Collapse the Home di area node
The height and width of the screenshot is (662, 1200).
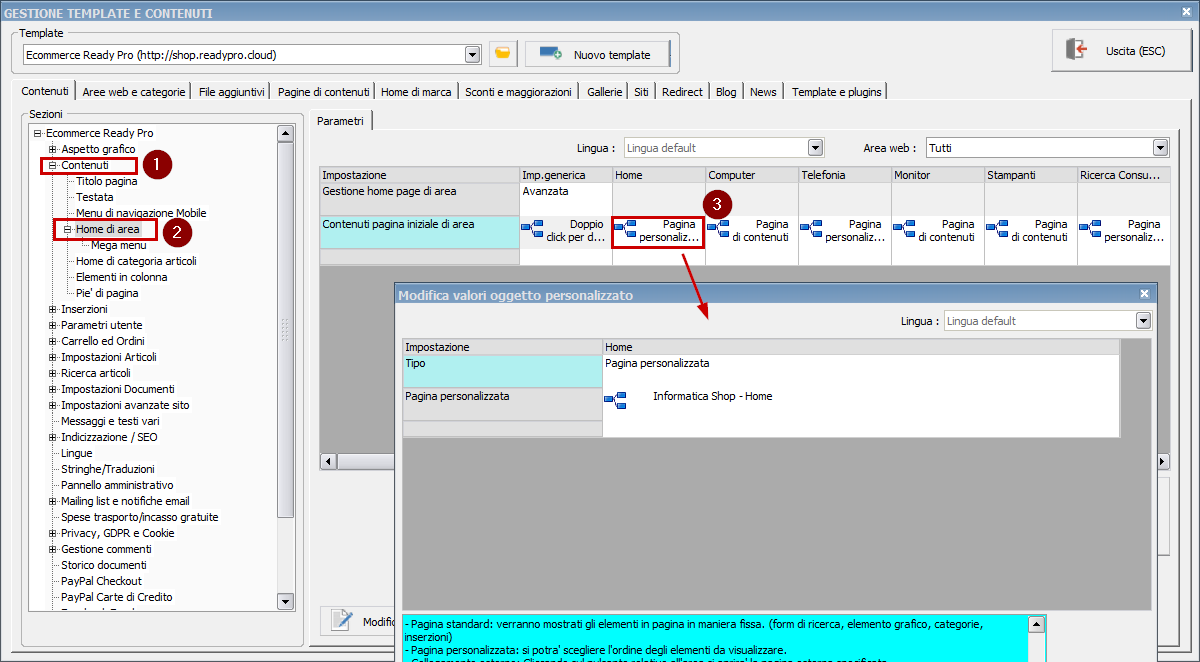[68, 229]
